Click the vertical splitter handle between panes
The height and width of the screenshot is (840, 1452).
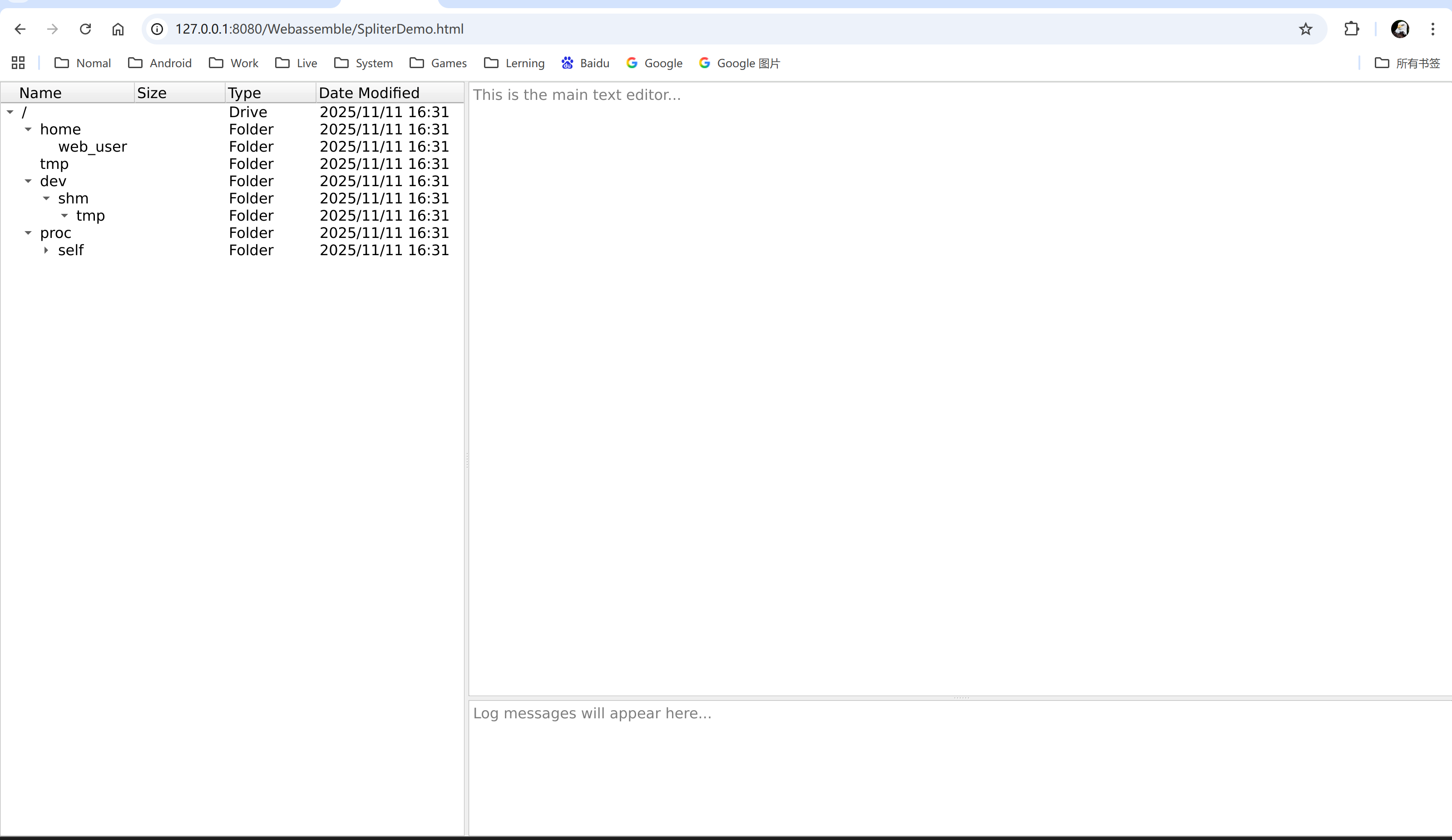[x=466, y=460]
